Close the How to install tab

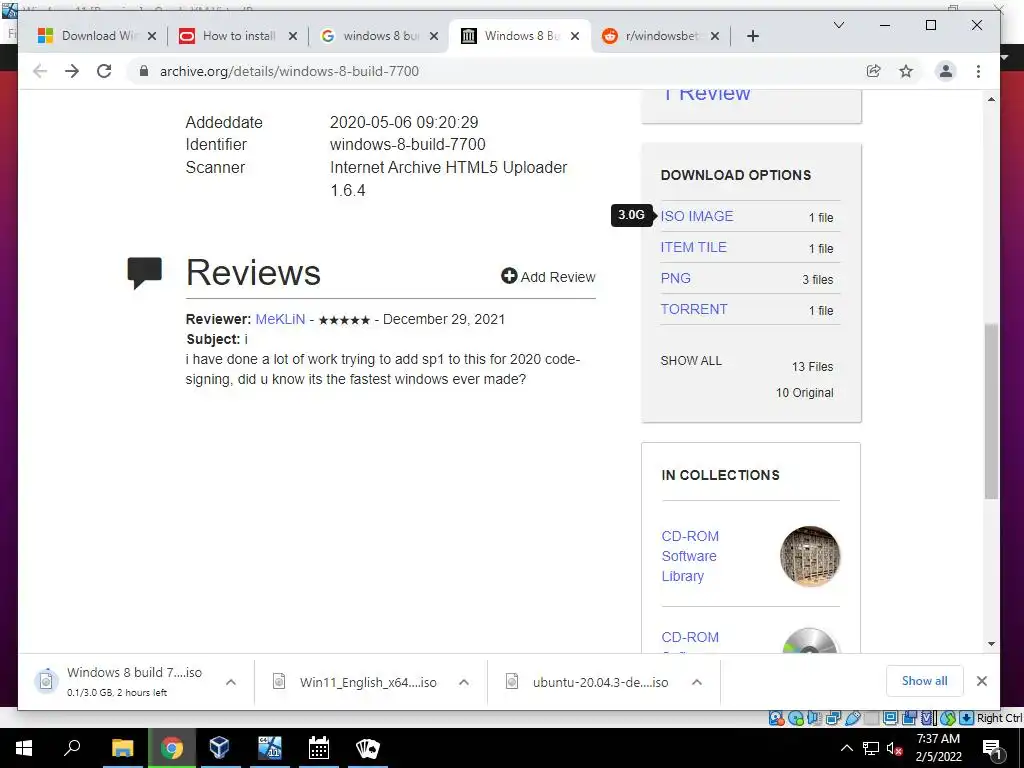(293, 36)
